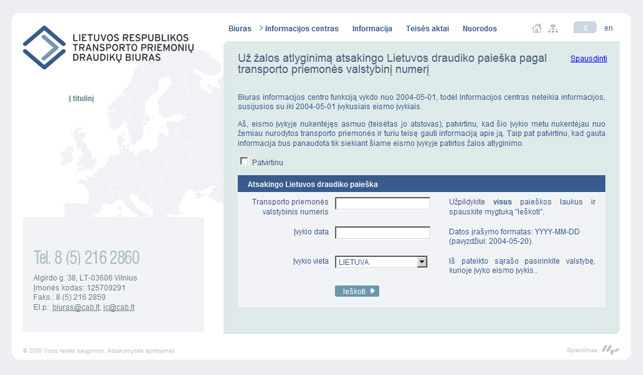643x375 pixels.
Task: Switch language to en
Action: tap(608, 28)
